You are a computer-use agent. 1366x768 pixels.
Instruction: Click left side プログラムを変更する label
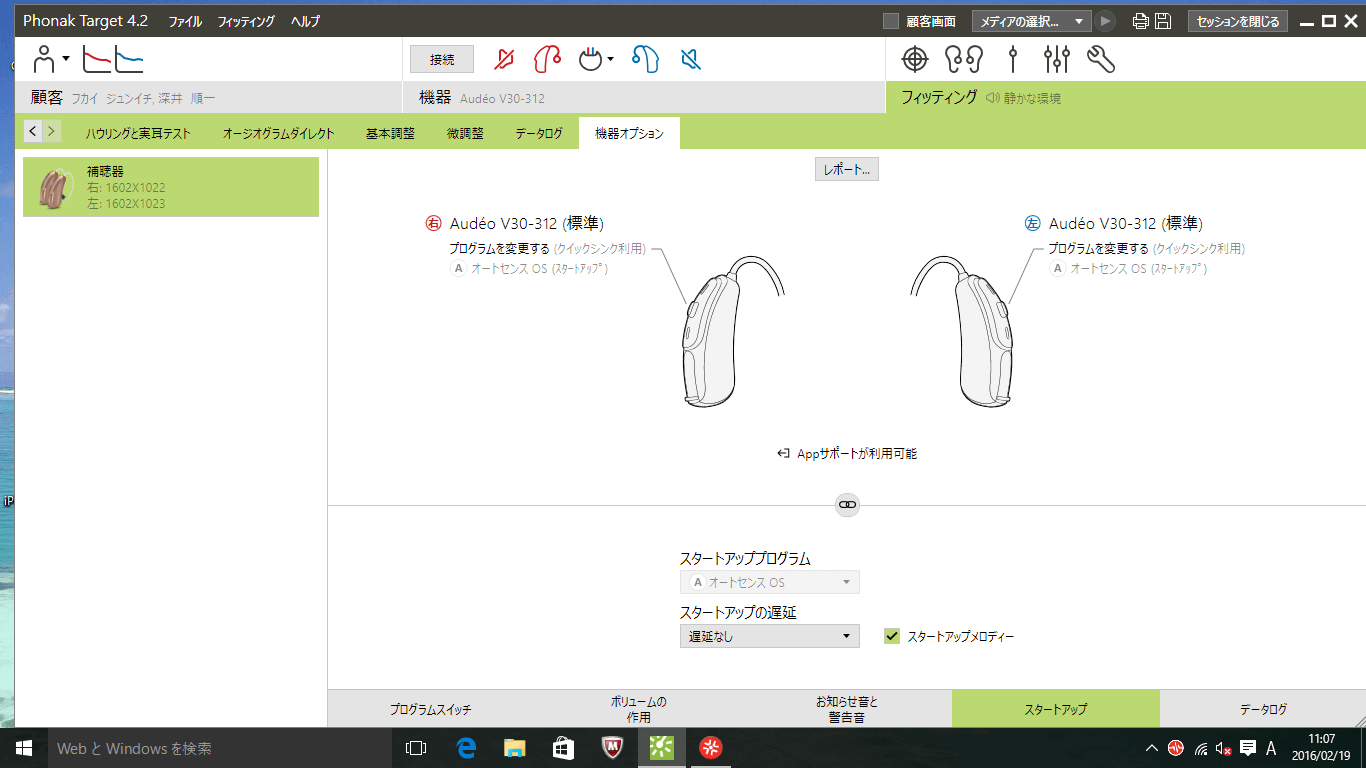pyautogui.click(x=1098, y=249)
